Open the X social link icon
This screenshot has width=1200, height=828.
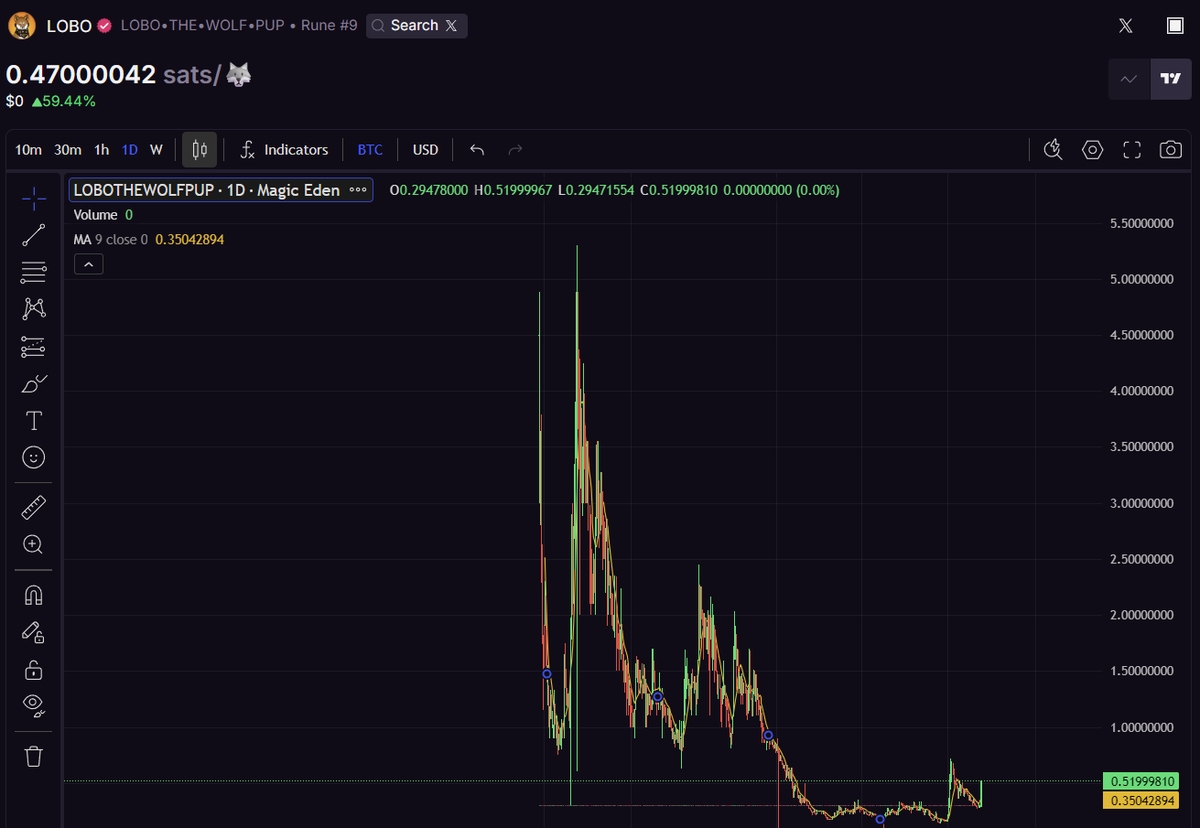1126,26
